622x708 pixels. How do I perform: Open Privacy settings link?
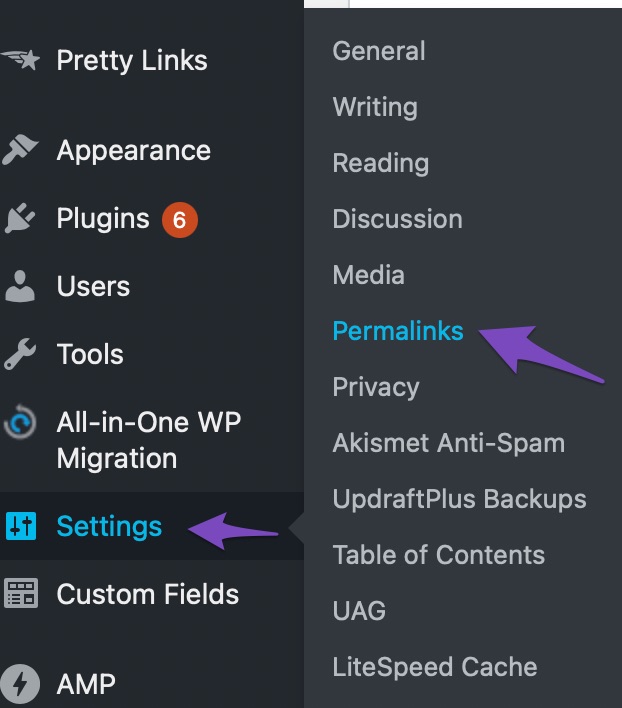(376, 387)
